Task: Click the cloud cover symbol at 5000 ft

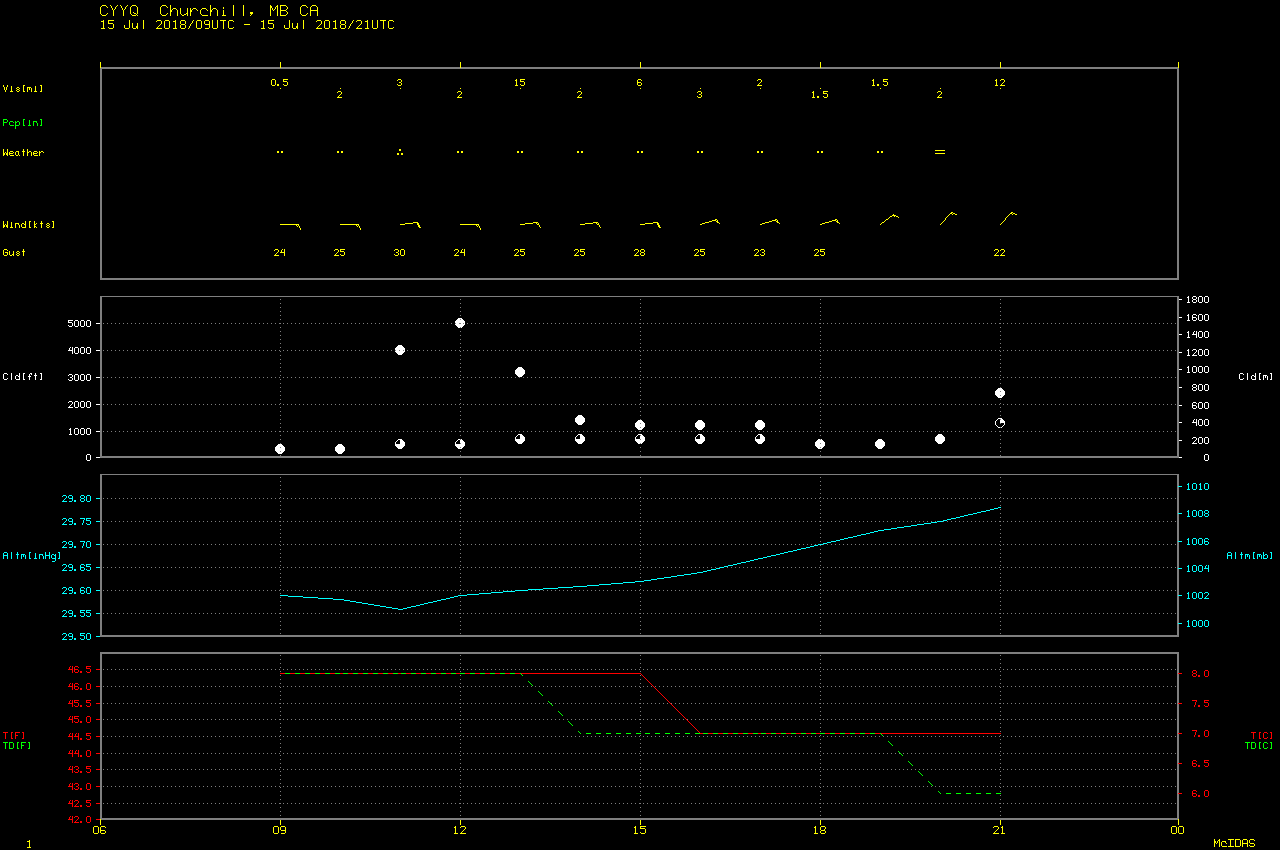Action: pyautogui.click(x=460, y=323)
